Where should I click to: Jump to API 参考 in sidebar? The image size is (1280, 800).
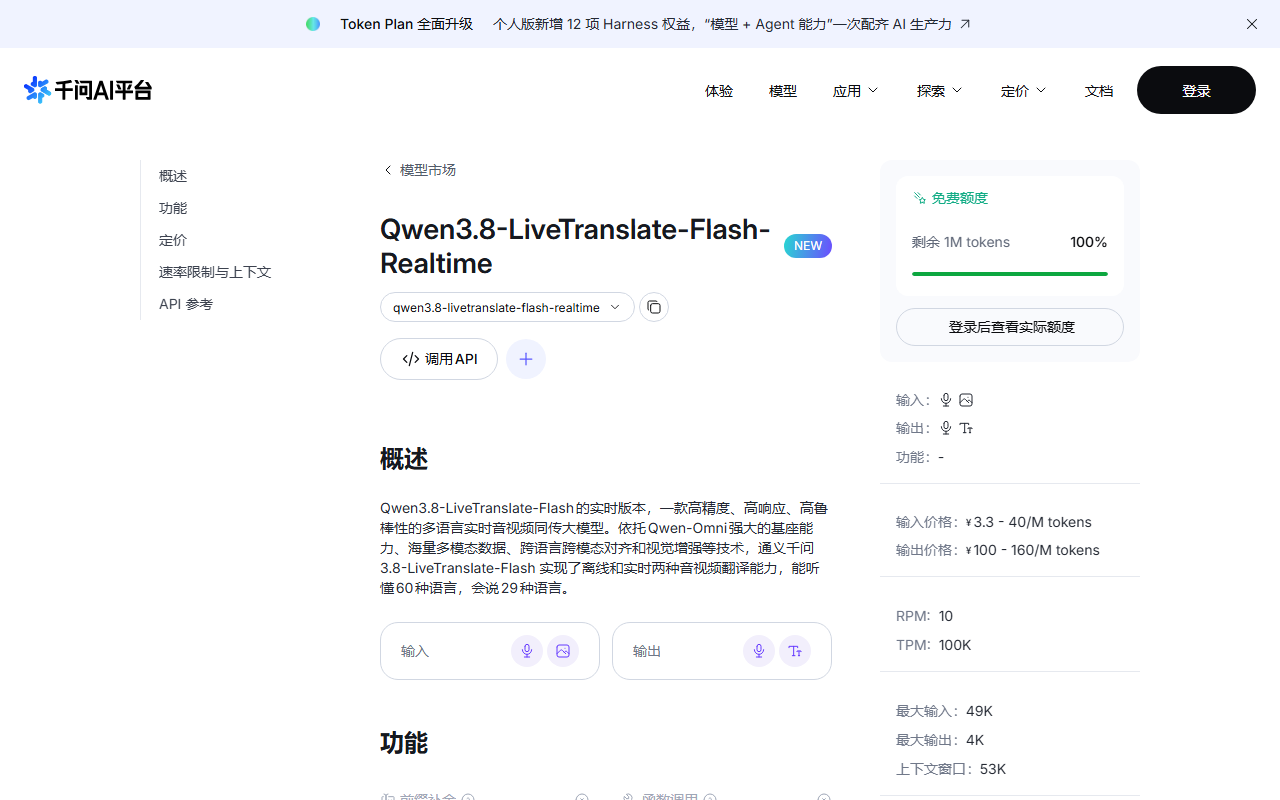(x=186, y=304)
